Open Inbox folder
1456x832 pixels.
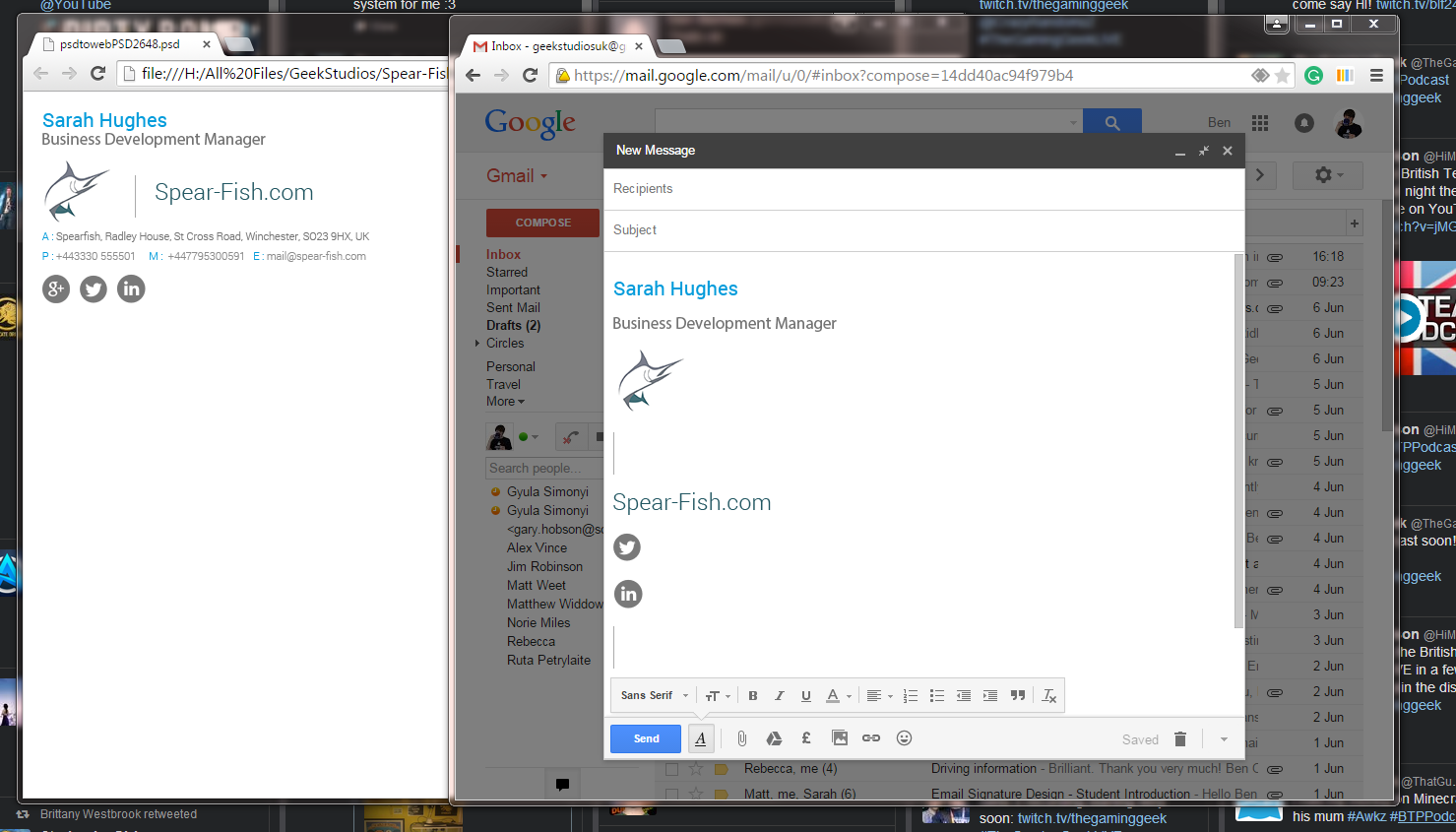tap(503, 254)
